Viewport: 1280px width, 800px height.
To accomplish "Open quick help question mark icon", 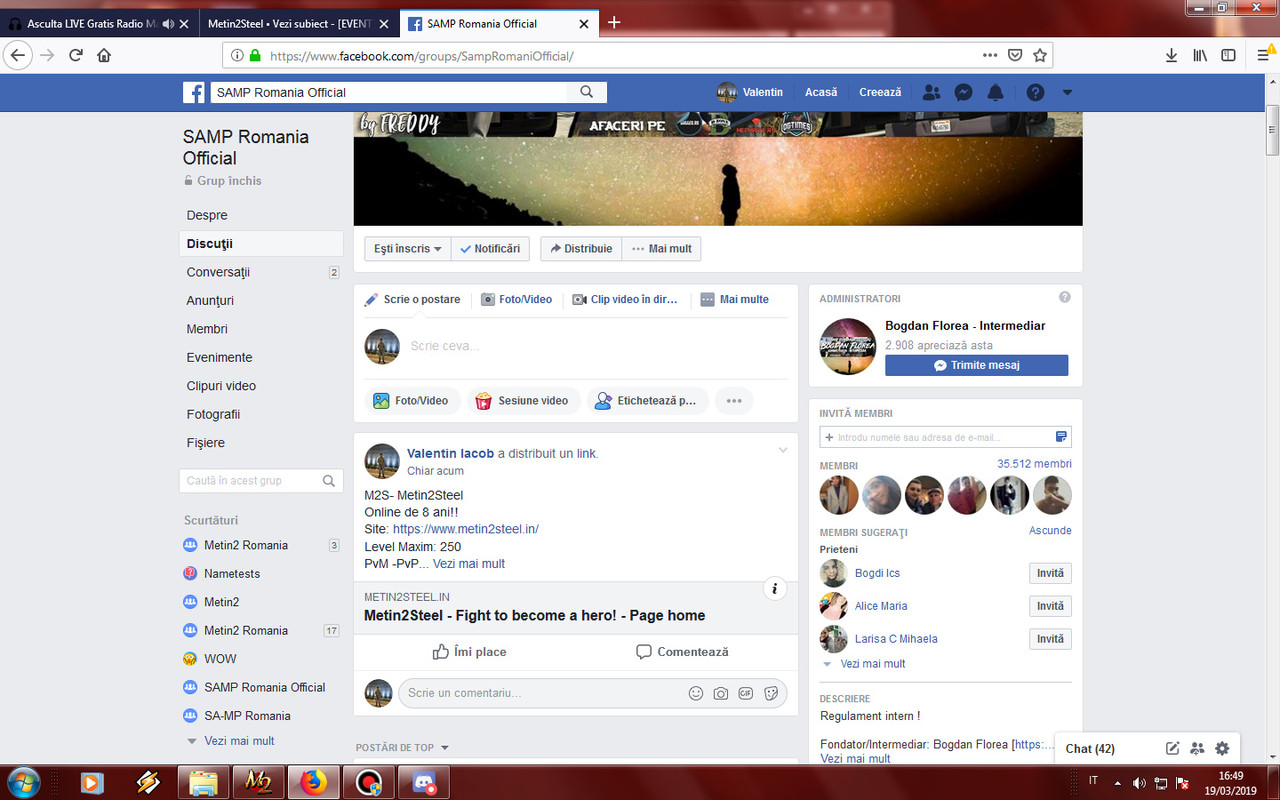I will pos(1036,92).
